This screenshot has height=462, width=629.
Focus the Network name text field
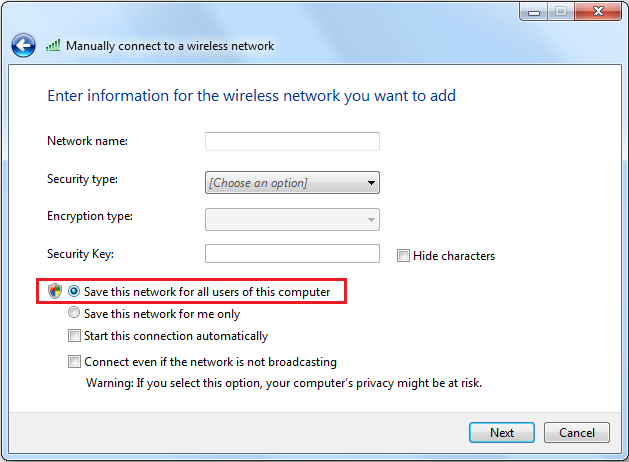click(x=292, y=142)
